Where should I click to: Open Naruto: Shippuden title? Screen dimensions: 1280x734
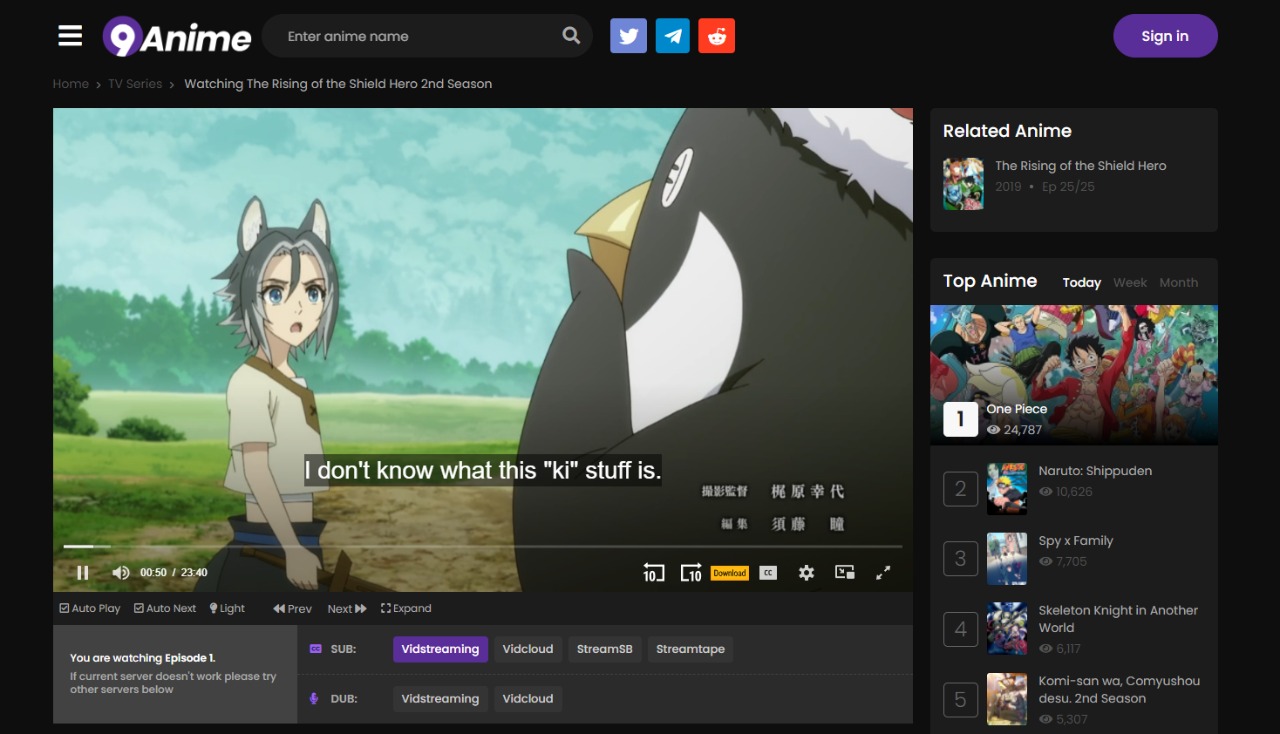(x=1095, y=471)
